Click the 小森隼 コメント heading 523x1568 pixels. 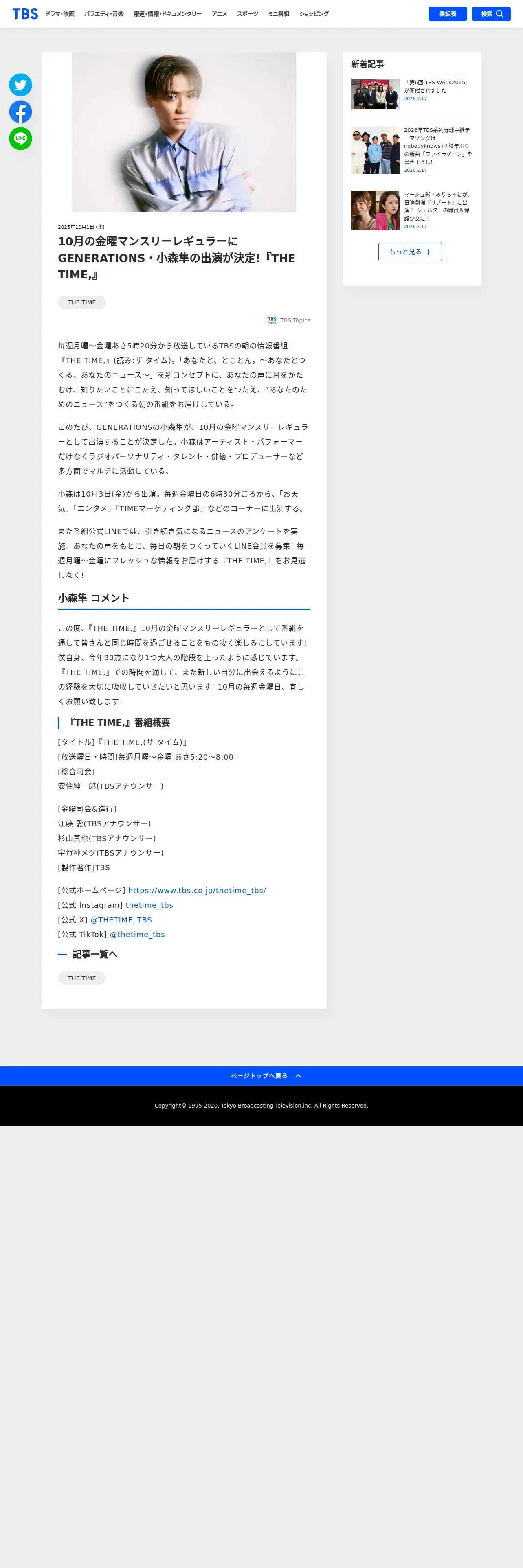(93, 598)
